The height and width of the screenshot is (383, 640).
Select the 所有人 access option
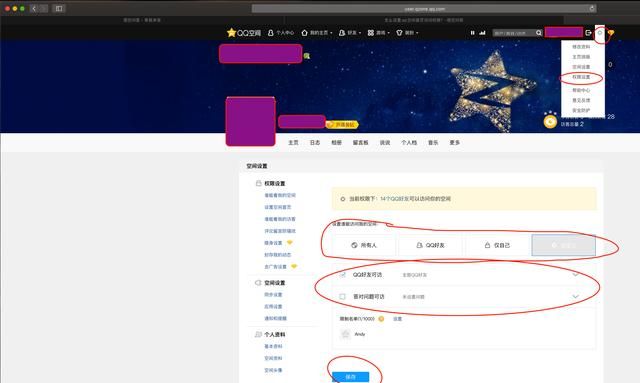click(x=364, y=245)
